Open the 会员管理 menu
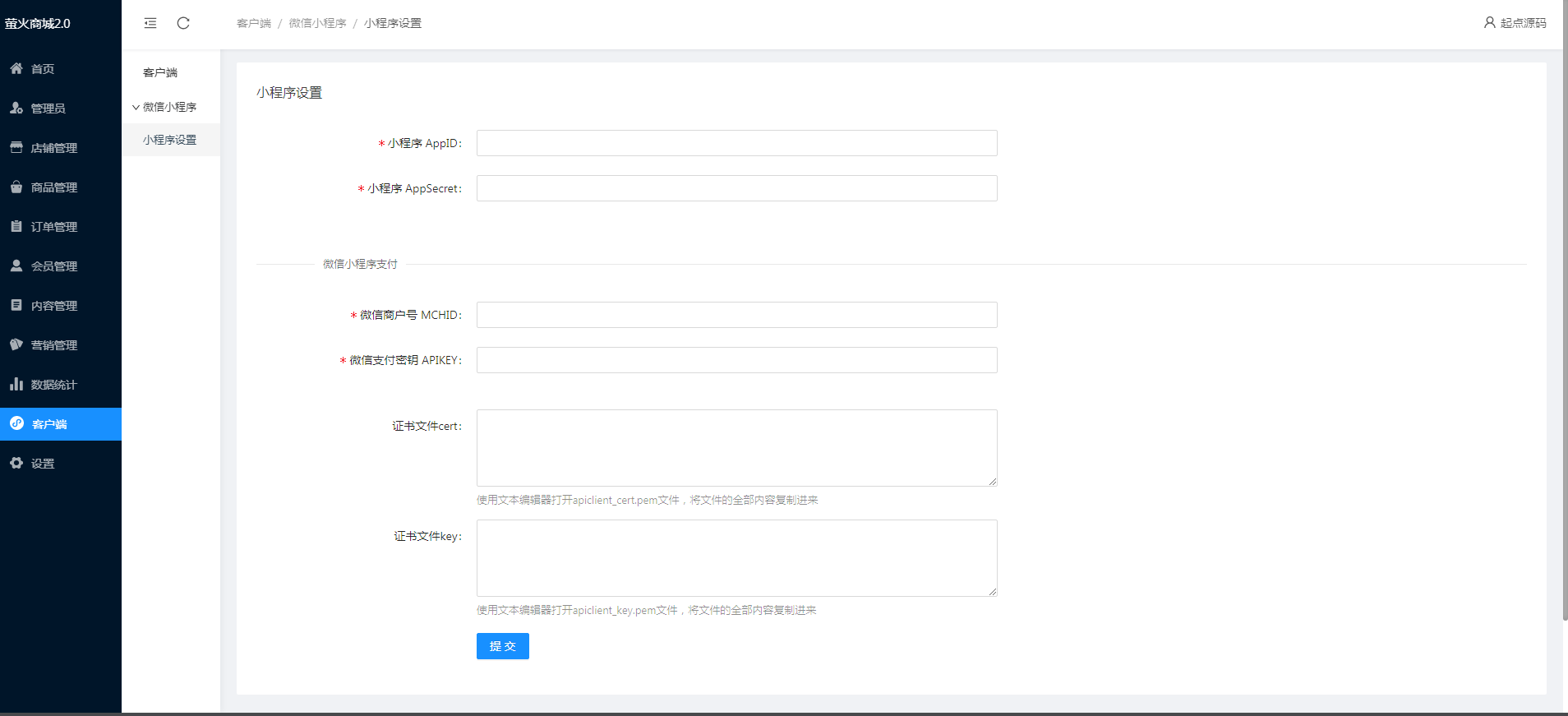This screenshot has height=716, width=1568. pyautogui.click(x=54, y=266)
